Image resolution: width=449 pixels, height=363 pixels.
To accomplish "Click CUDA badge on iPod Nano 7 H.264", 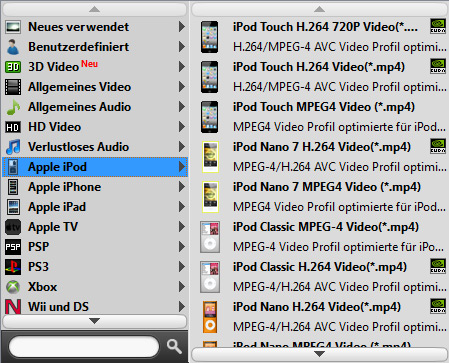I will pyautogui.click(x=438, y=146).
